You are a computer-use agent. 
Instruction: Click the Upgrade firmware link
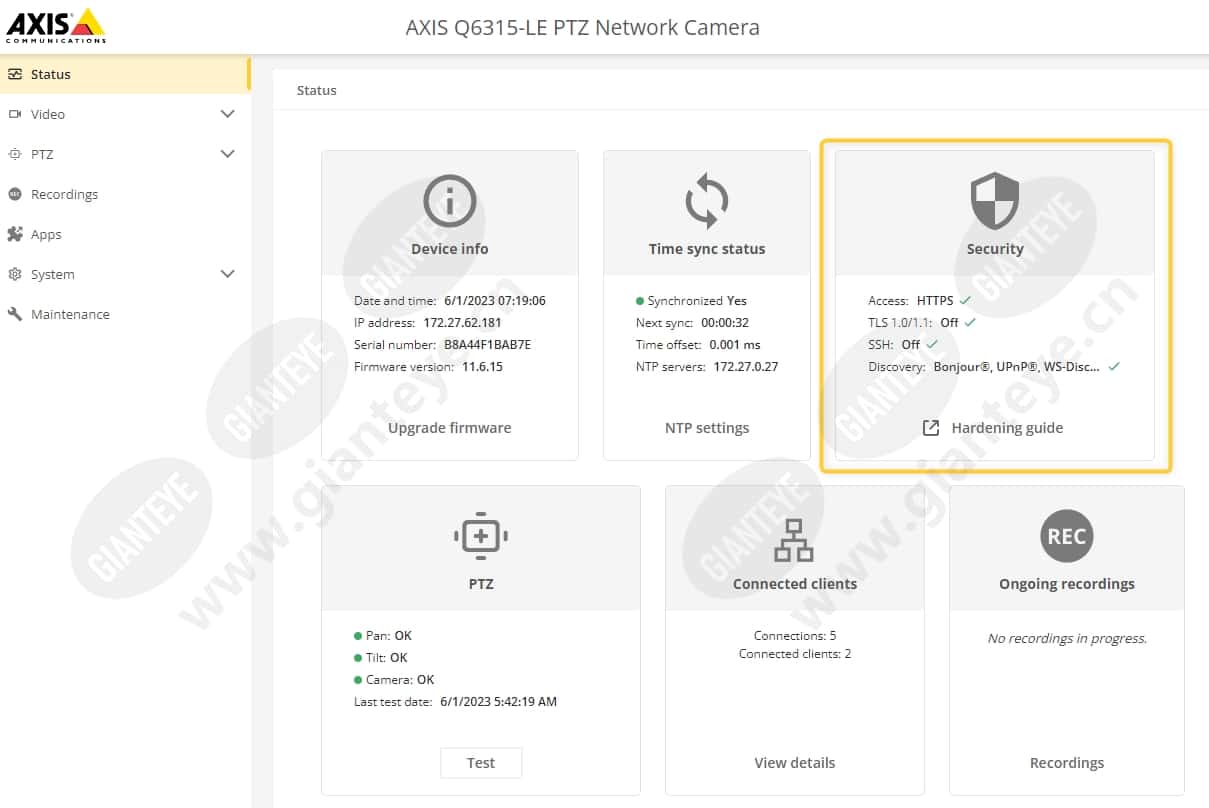[x=449, y=428]
